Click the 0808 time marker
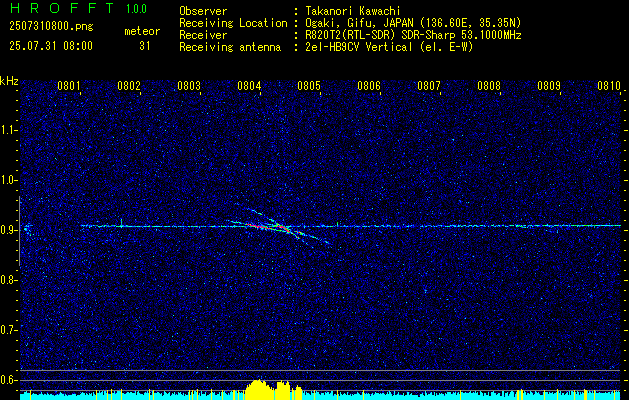Image resolution: width=629 pixels, height=400 pixels. pyautogui.click(x=489, y=85)
